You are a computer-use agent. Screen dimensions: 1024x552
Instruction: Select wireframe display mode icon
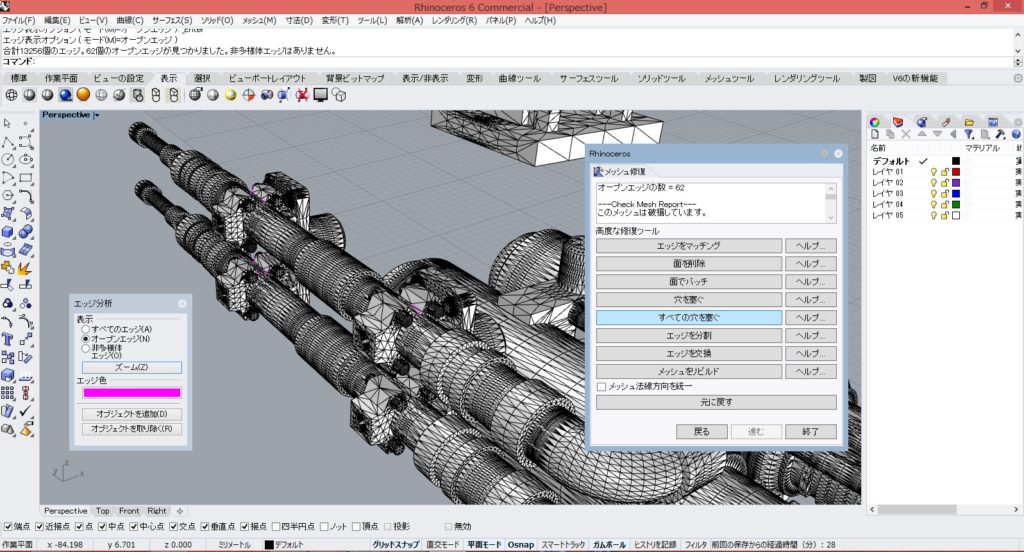point(12,95)
